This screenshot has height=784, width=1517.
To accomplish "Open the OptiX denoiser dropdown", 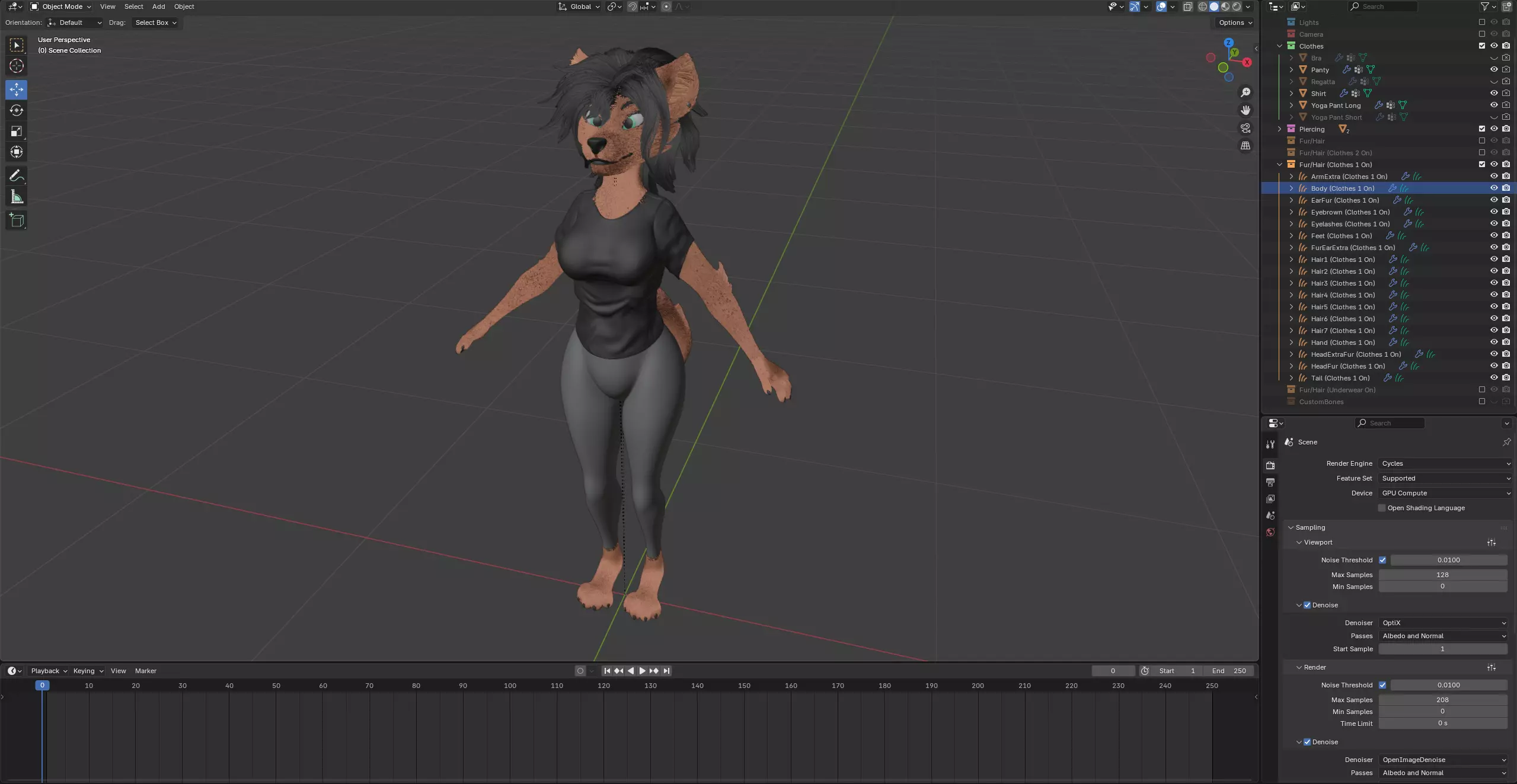I will (x=1443, y=623).
